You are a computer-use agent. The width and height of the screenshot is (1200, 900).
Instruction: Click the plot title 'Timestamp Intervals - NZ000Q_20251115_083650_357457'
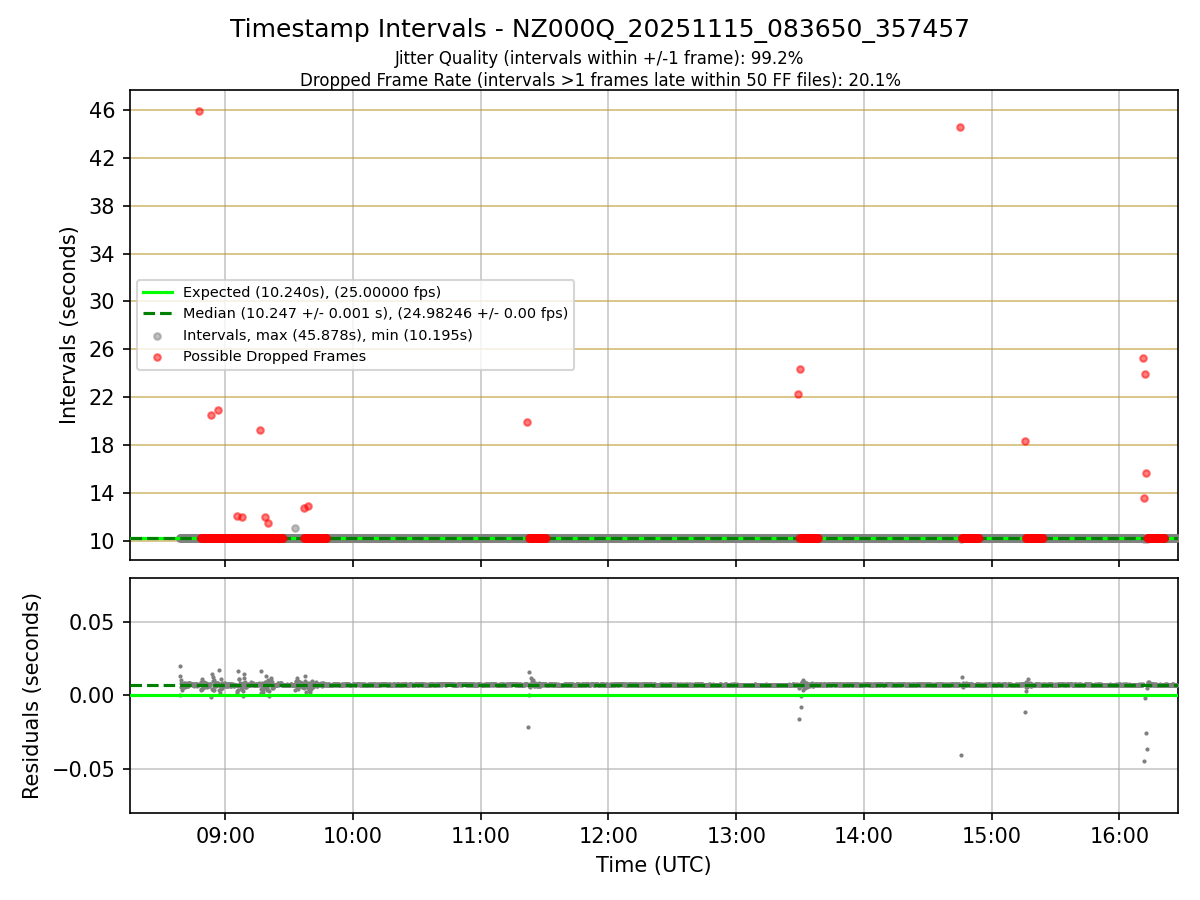(x=600, y=29)
